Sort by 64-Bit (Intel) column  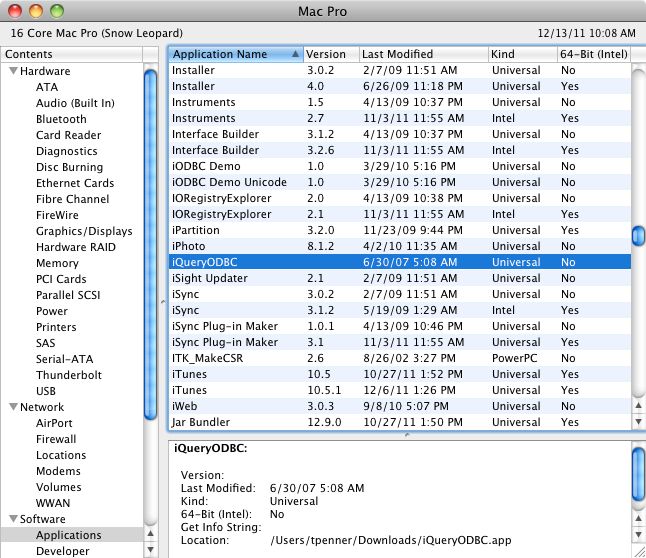pos(593,54)
